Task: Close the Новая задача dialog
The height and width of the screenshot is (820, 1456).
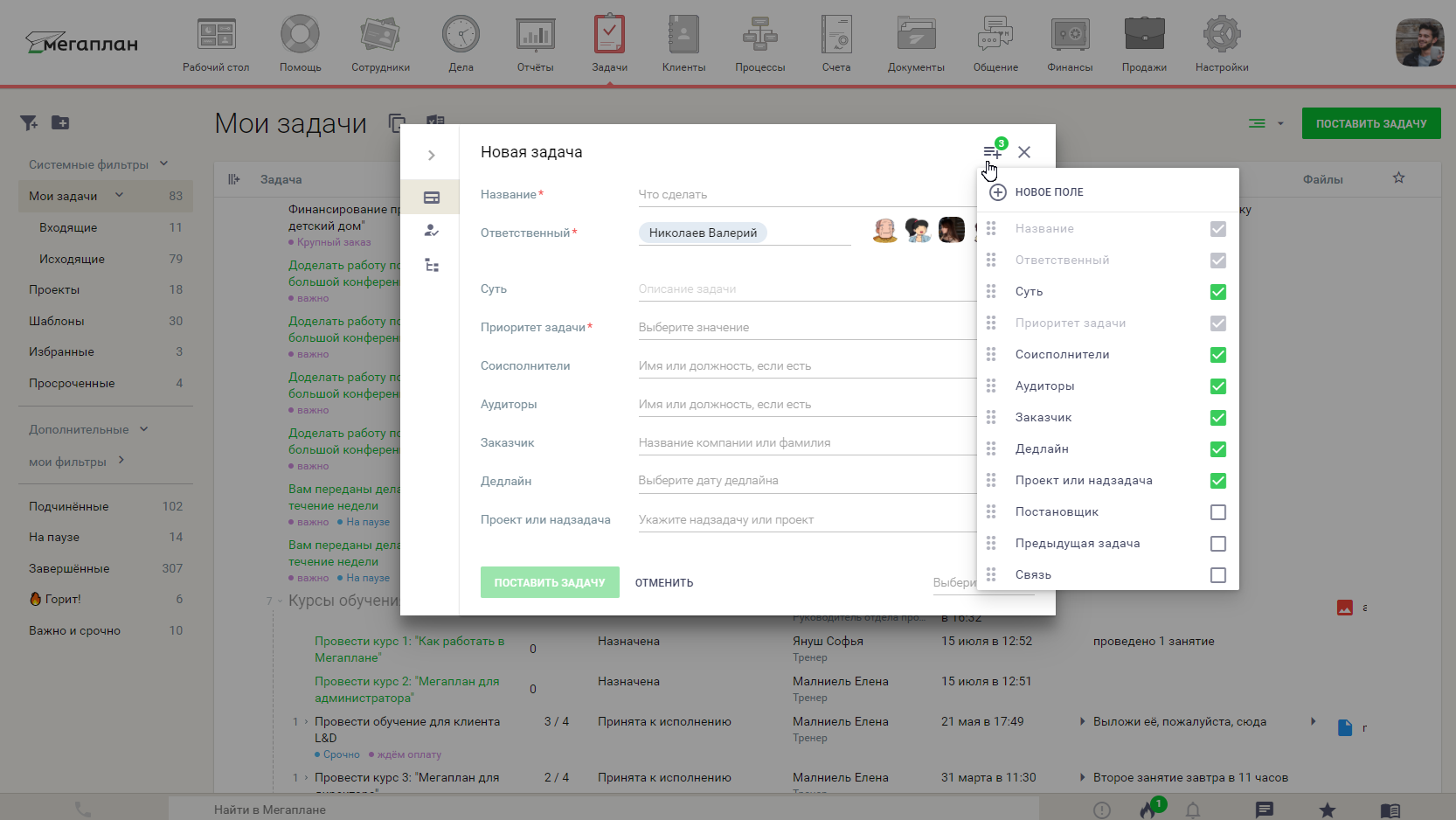Action: [x=1024, y=152]
